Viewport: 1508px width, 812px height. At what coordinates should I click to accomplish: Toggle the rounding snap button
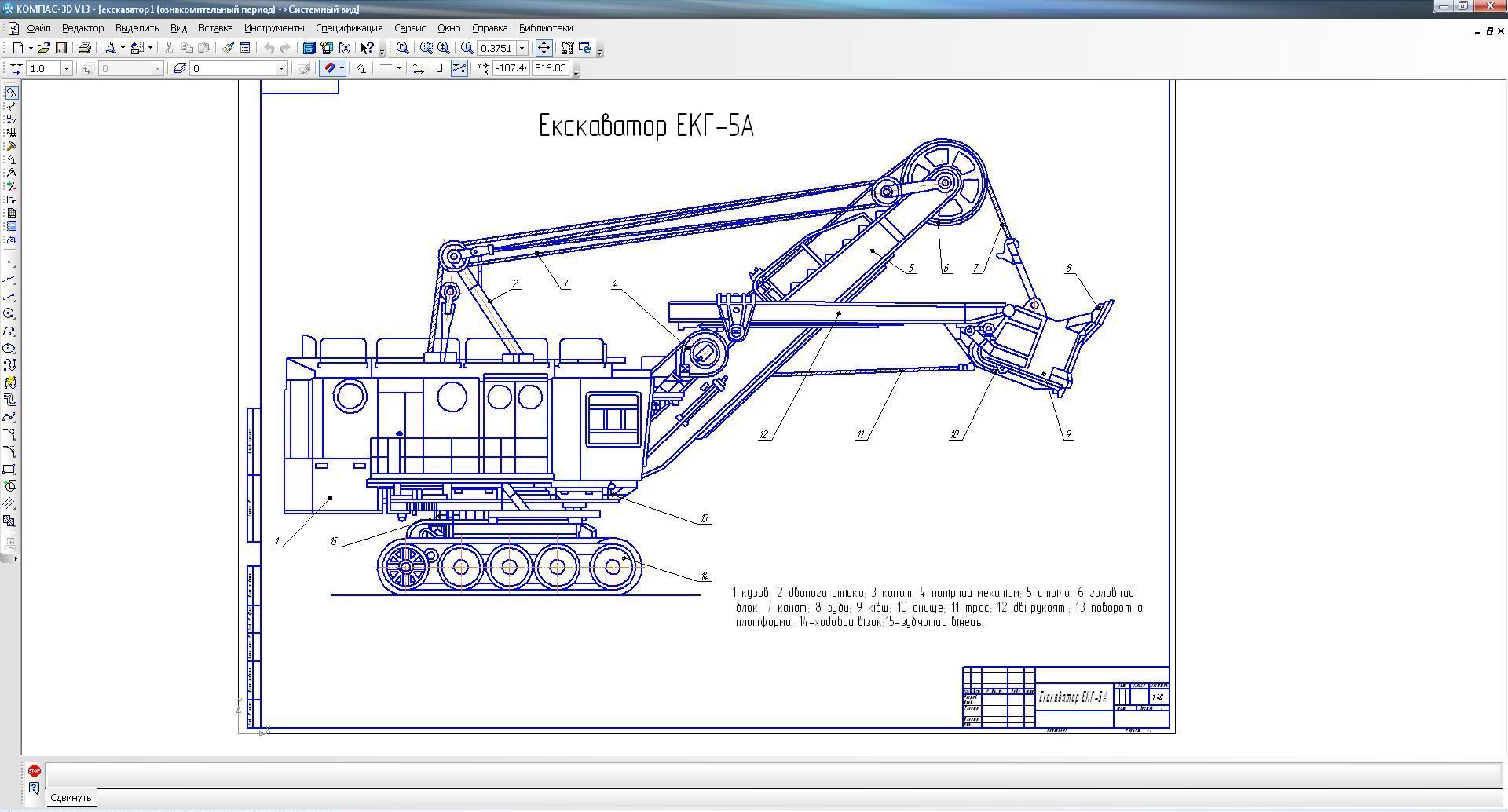tap(441, 68)
